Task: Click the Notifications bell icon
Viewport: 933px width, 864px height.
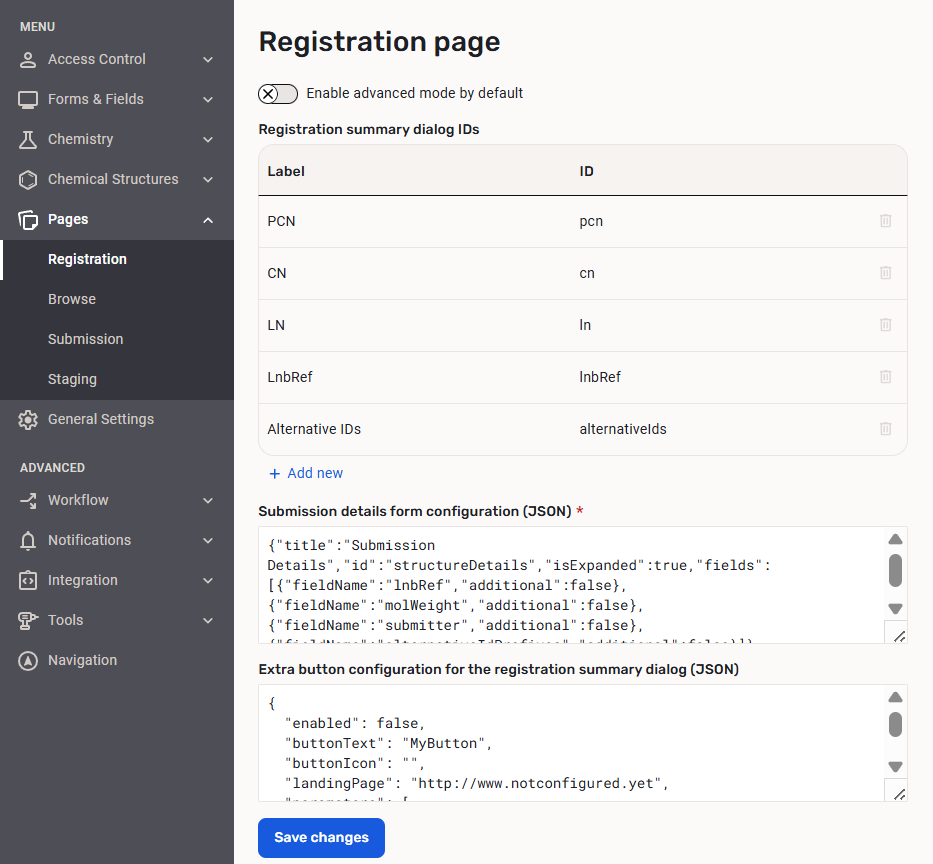Action: 28,540
